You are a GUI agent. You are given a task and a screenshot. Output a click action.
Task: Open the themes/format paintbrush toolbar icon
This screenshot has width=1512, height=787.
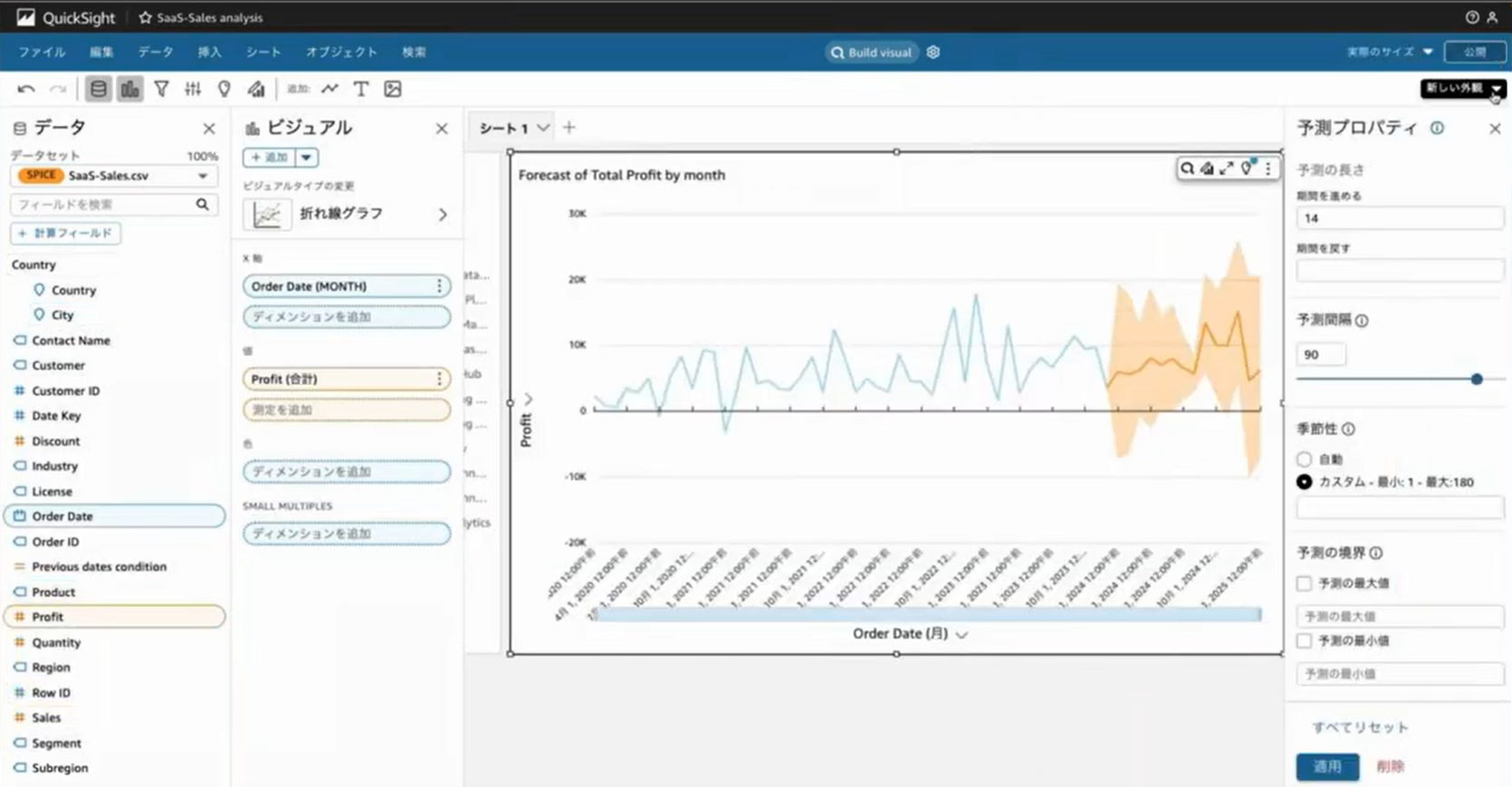point(256,89)
